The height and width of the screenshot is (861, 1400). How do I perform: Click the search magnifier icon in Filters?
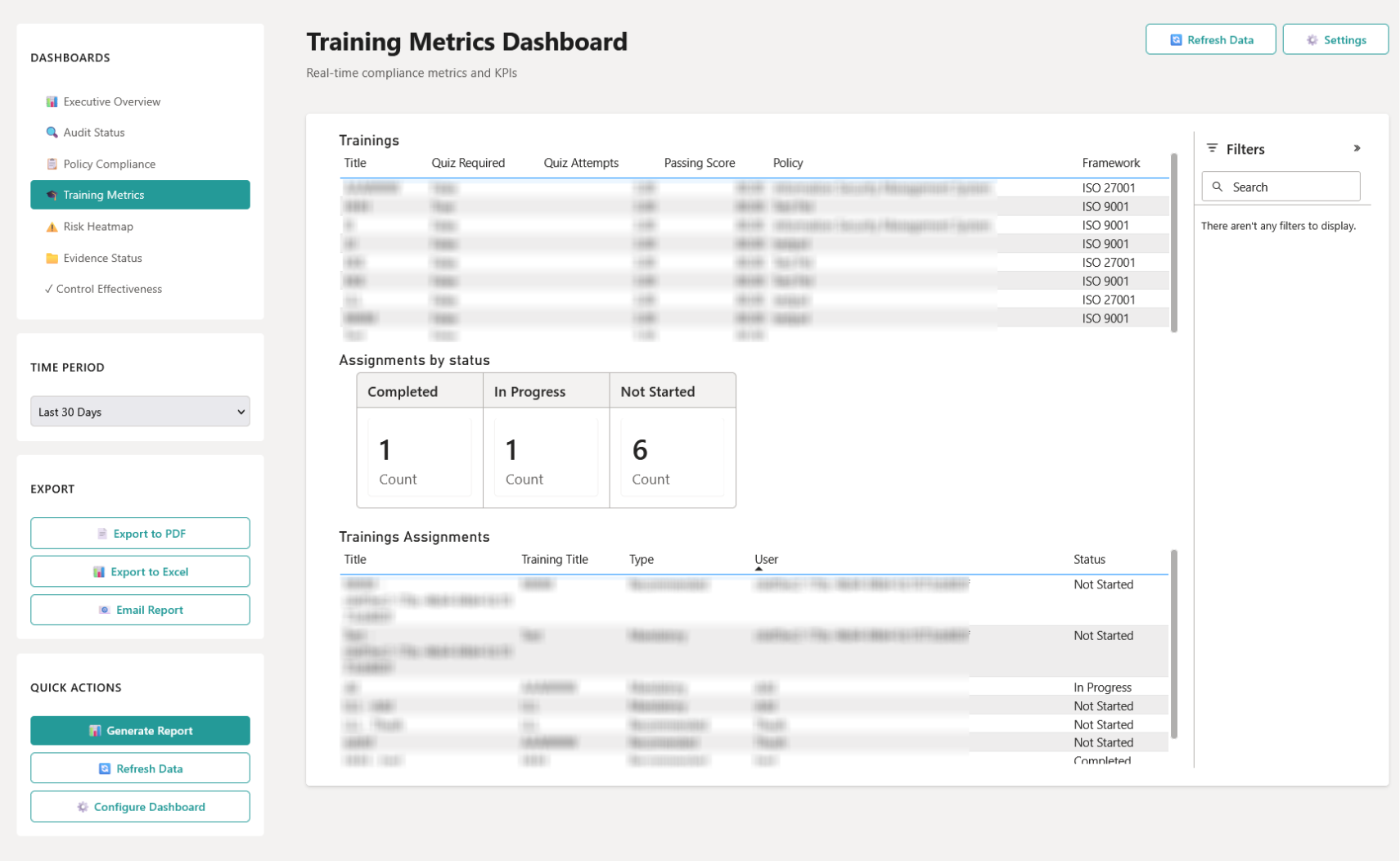[x=1218, y=187]
